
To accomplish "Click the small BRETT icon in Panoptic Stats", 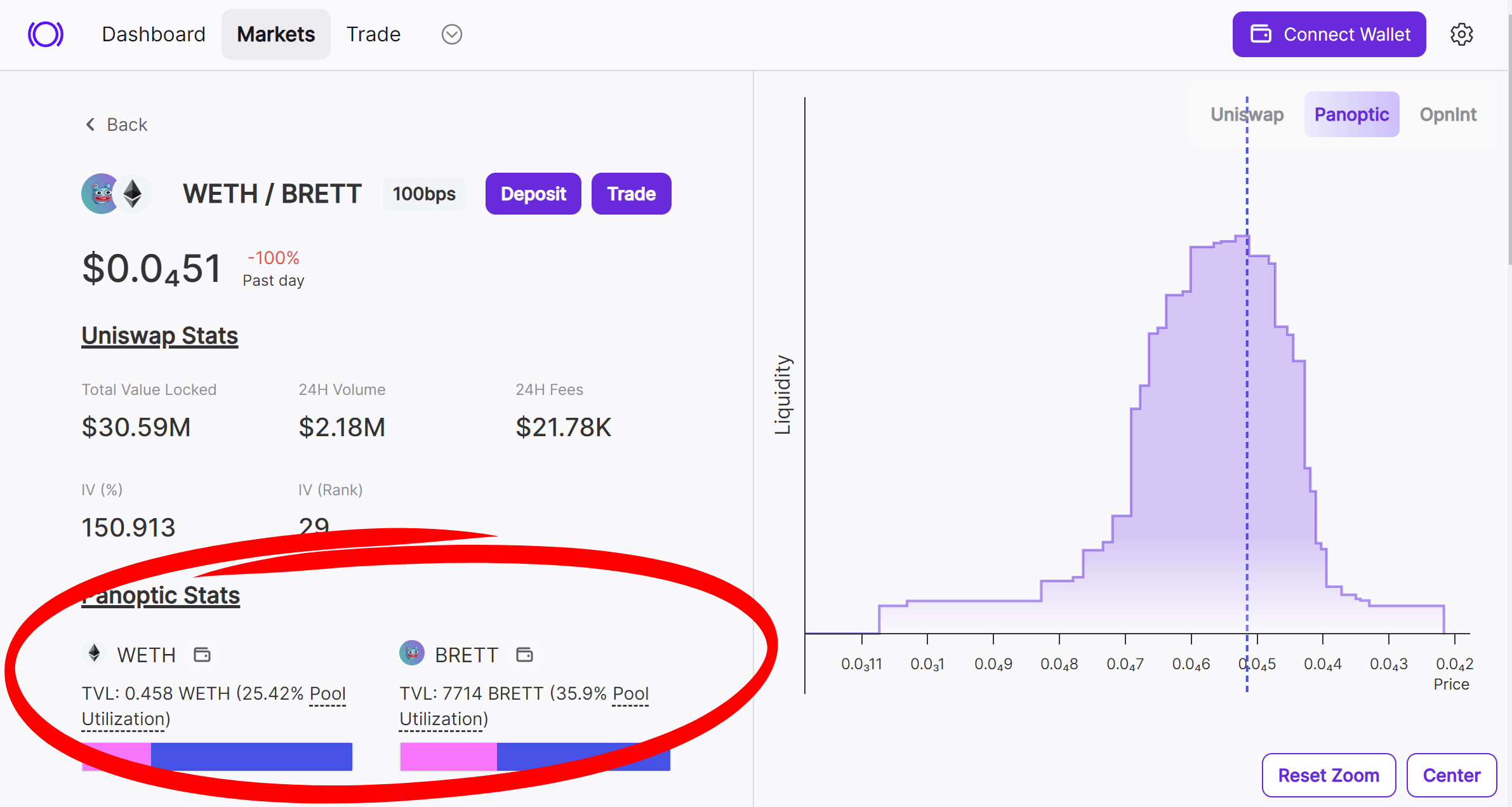I will coord(412,653).
